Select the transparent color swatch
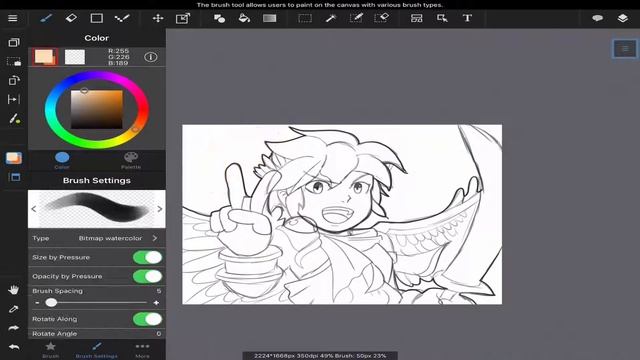The image size is (640, 360). point(75,57)
